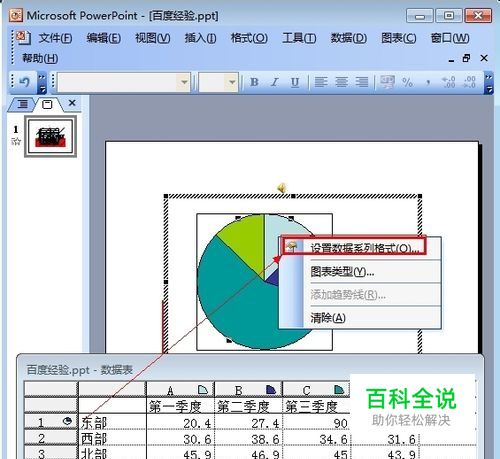
Task: Click the 第一季度 cell
Action: 180,406
